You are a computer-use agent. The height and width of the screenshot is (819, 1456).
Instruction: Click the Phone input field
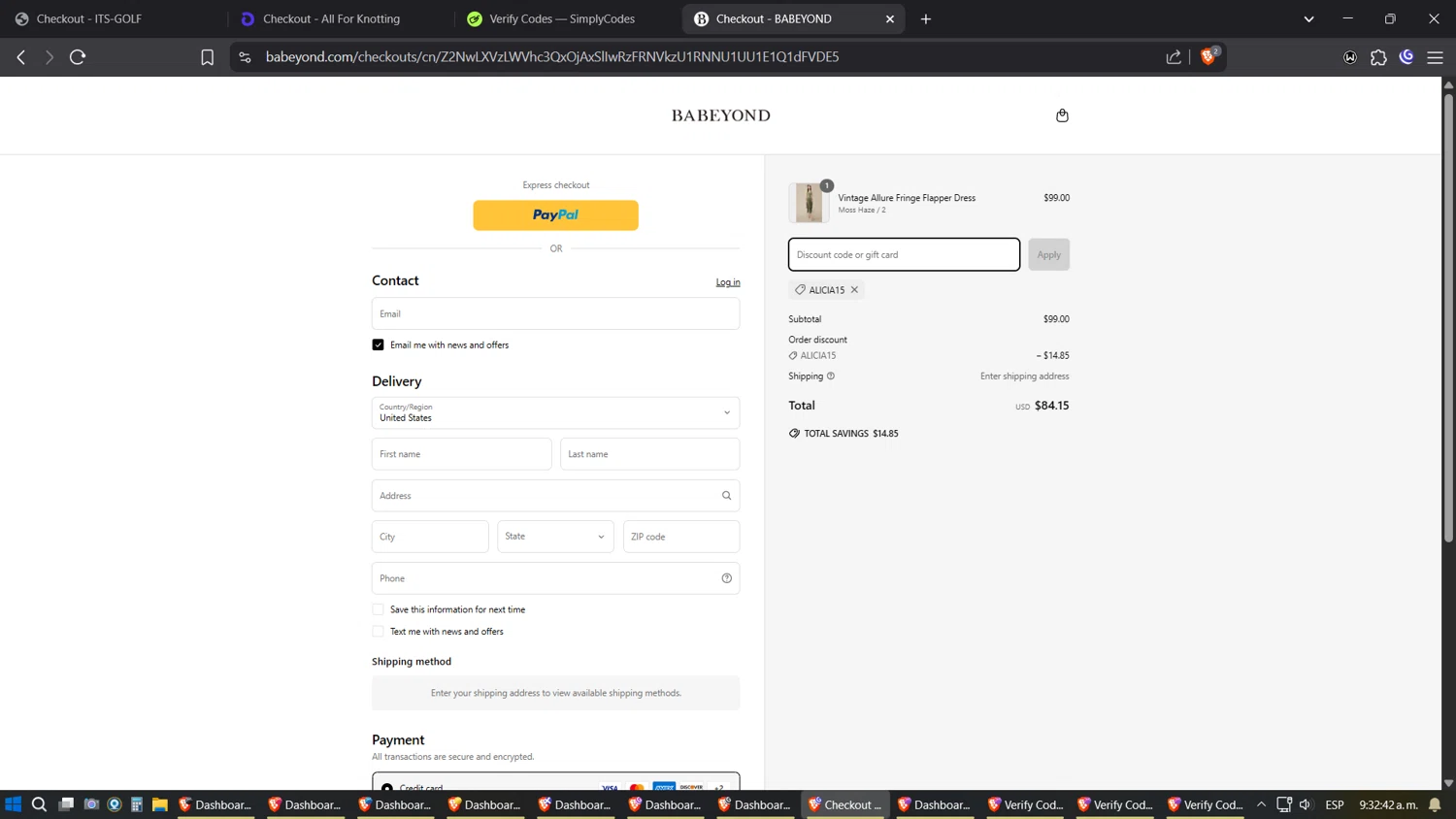pyautogui.click(x=555, y=578)
